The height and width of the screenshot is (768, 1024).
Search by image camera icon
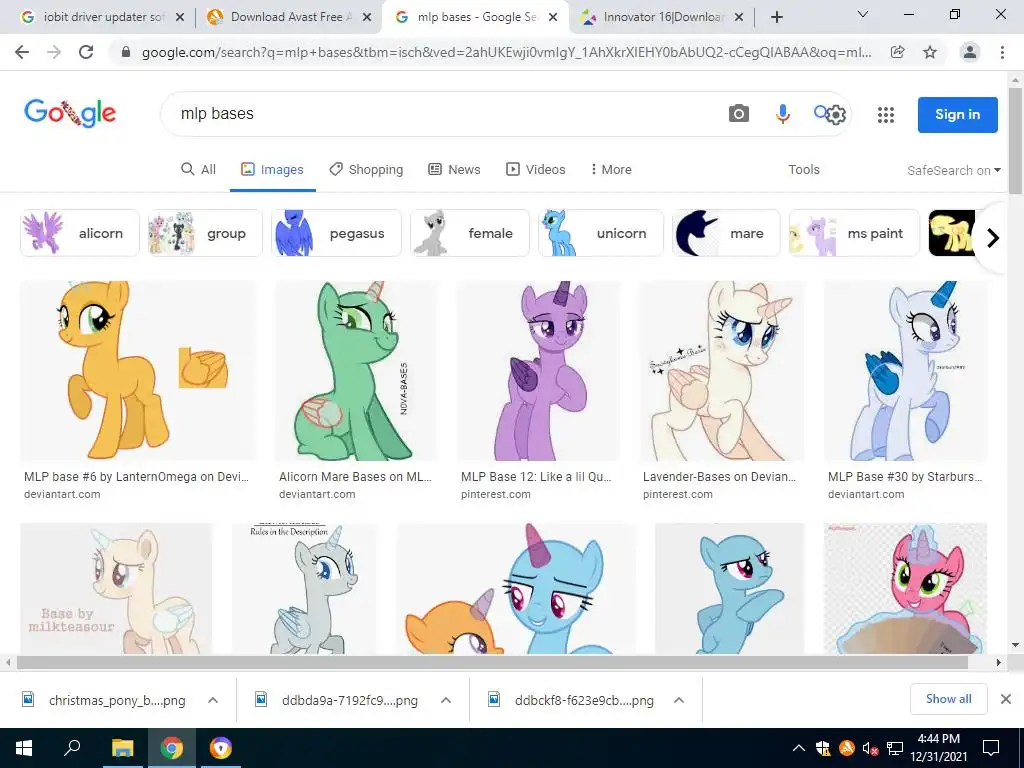[x=739, y=114]
